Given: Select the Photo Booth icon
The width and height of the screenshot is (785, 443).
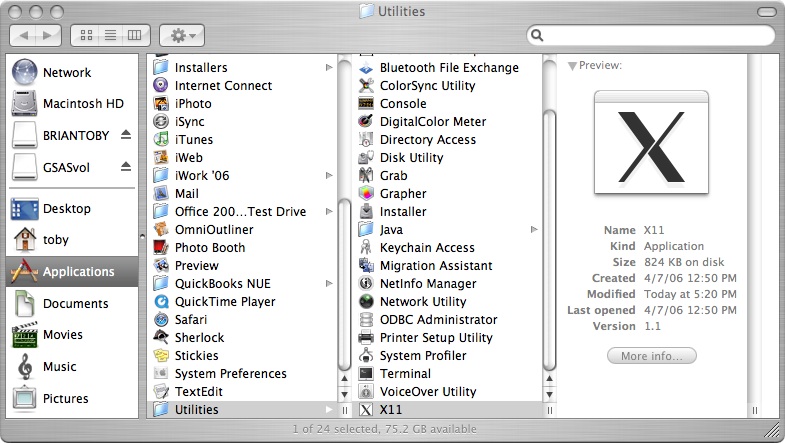Looking at the screenshot, I should pyautogui.click(x=161, y=247).
